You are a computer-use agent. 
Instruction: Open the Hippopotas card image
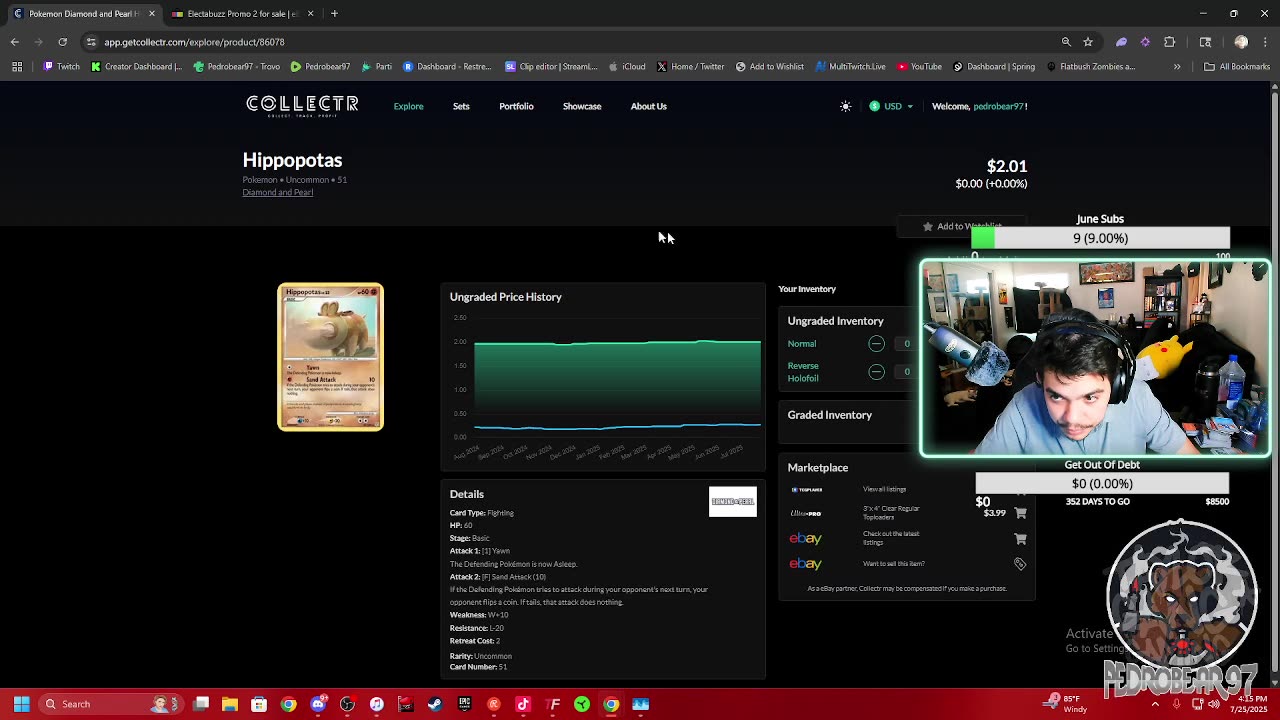(330, 357)
